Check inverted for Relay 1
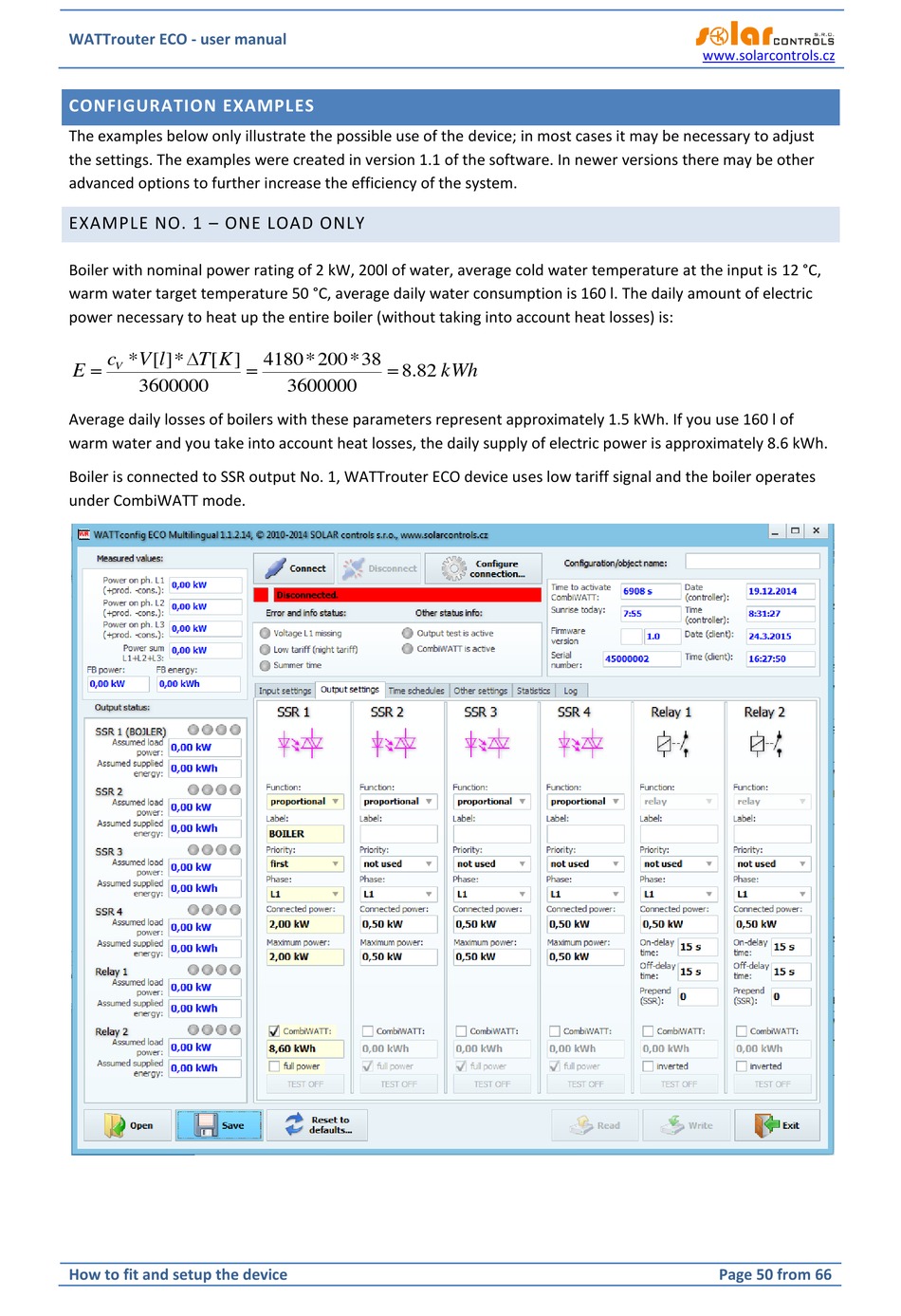 (648, 1066)
